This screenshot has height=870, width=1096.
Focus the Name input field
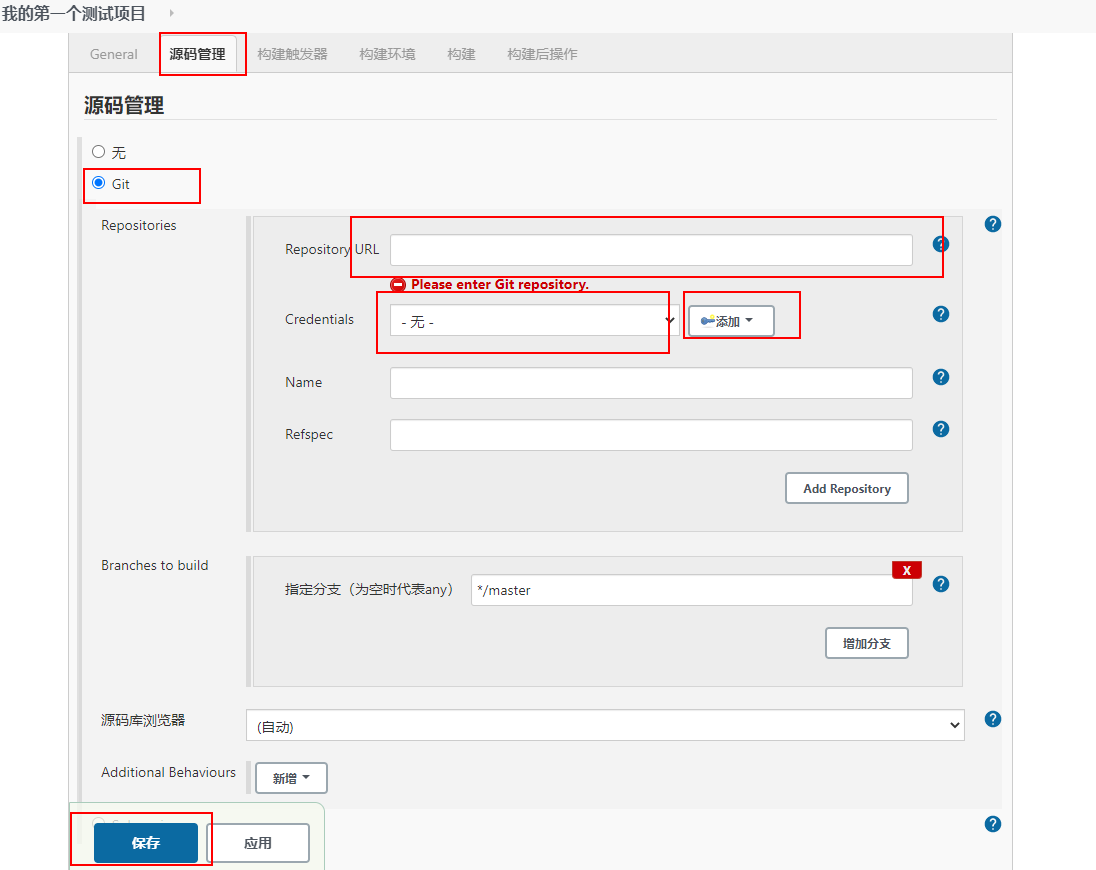651,383
